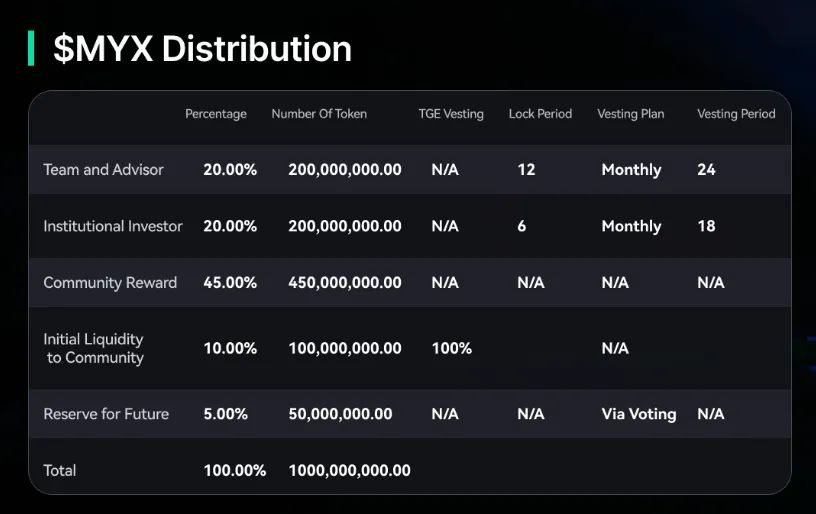The image size is (816, 514).
Task: Click the green accent bar beside the title
Action: click(x=32, y=48)
